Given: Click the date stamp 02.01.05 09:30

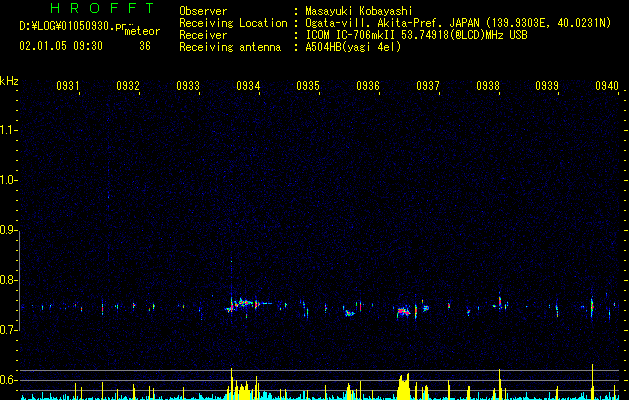Looking at the screenshot, I should [x=61, y=46].
